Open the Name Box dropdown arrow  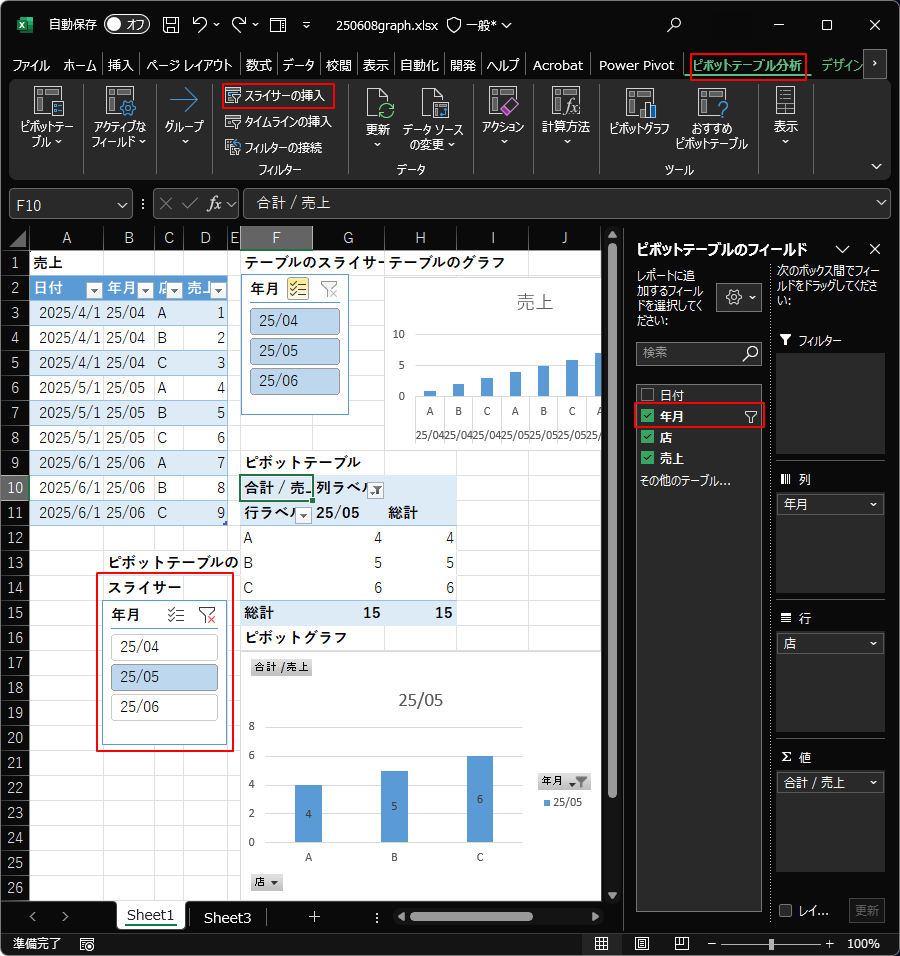120,203
